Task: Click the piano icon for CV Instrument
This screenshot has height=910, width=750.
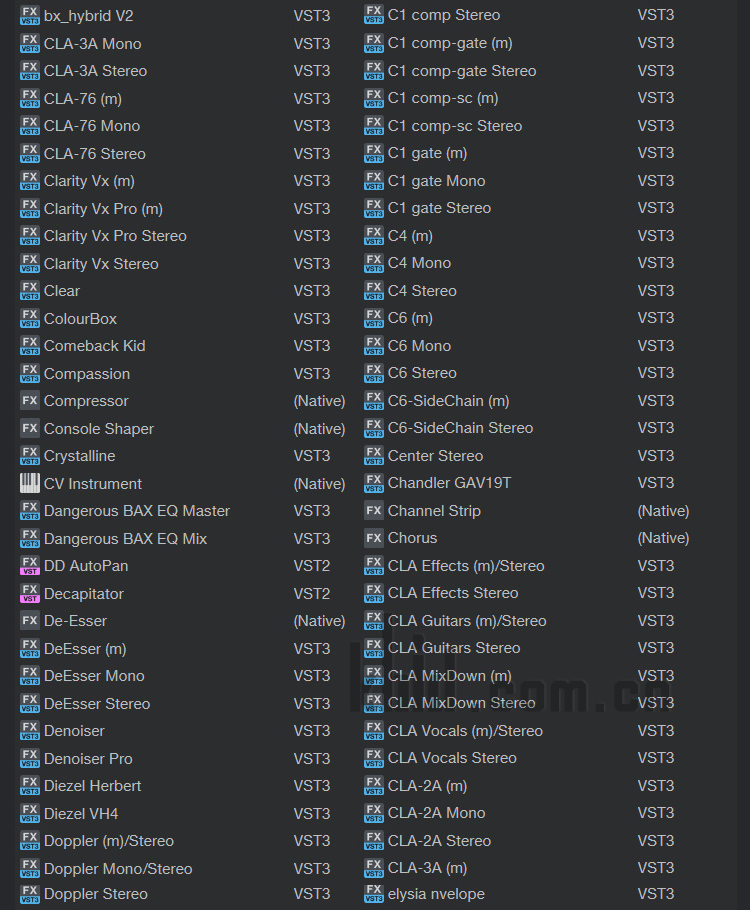Action: pos(30,483)
